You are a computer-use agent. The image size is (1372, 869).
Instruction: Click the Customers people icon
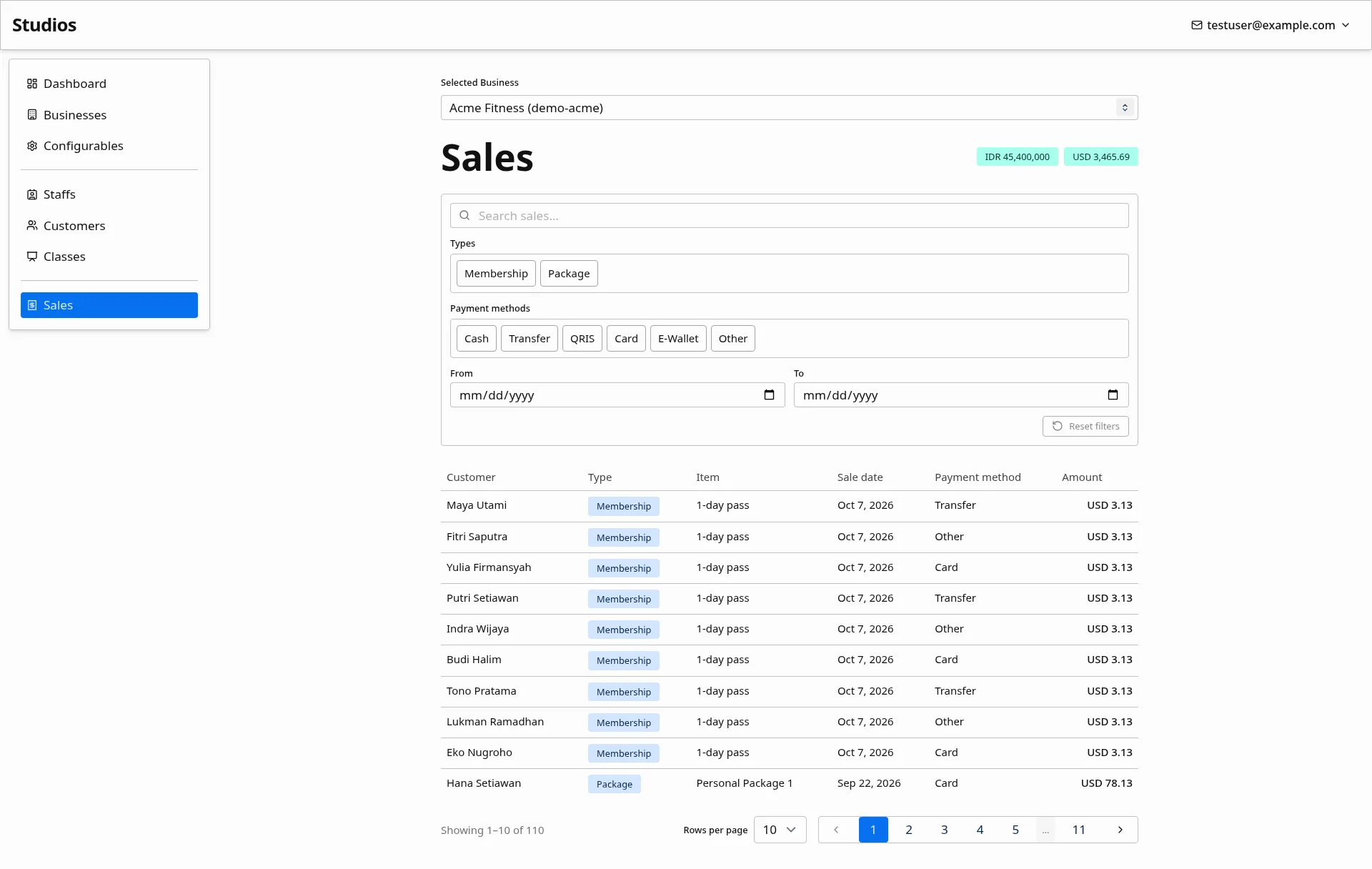click(x=32, y=226)
